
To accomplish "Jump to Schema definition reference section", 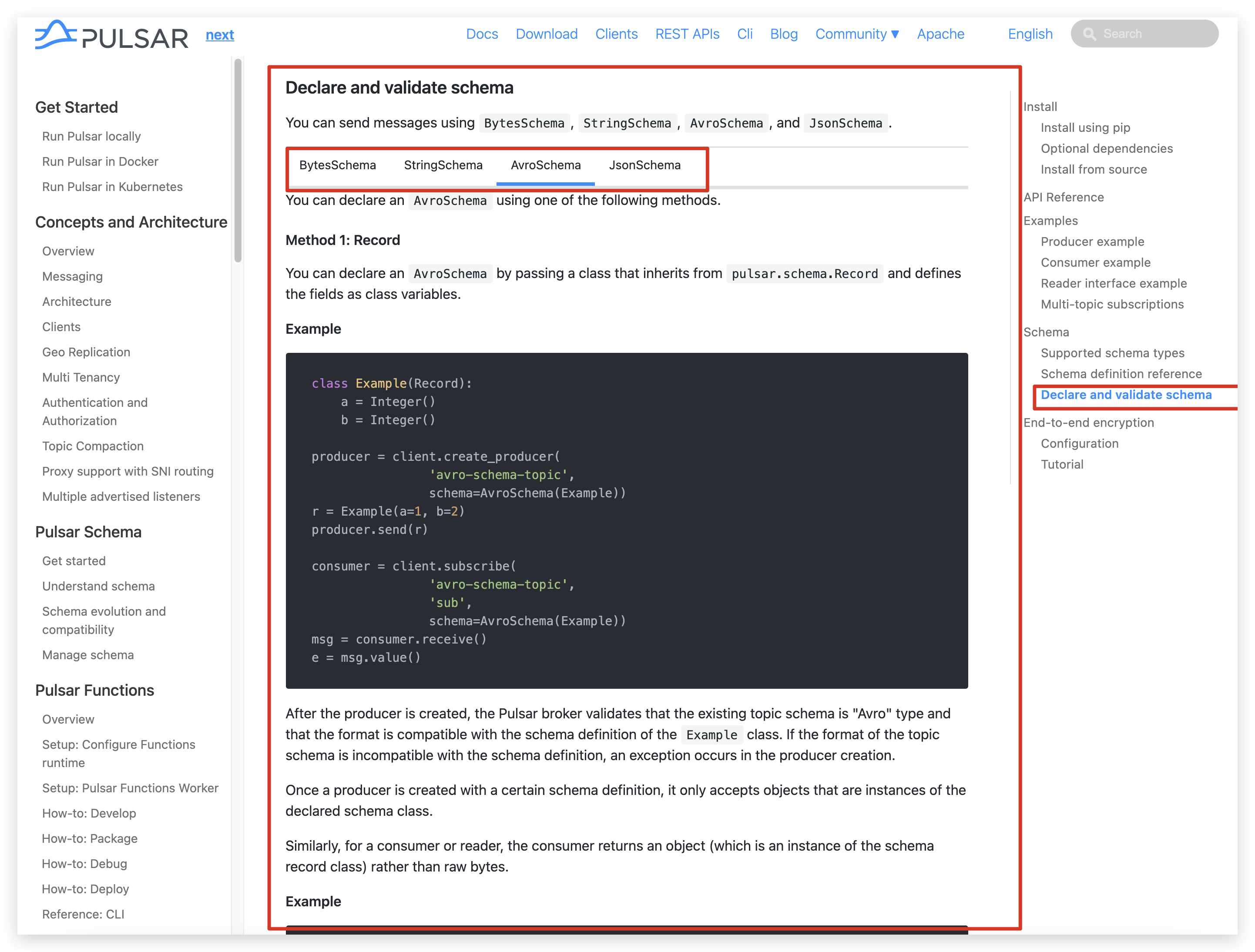I will [x=1121, y=375].
